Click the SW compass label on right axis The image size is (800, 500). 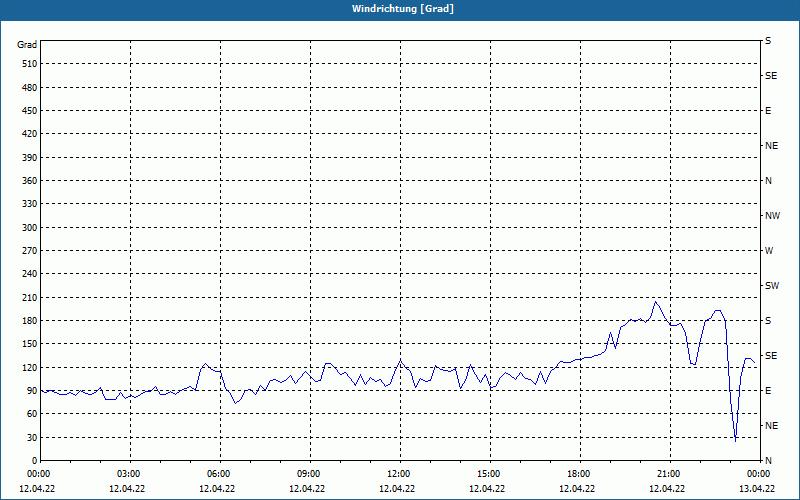click(x=772, y=286)
